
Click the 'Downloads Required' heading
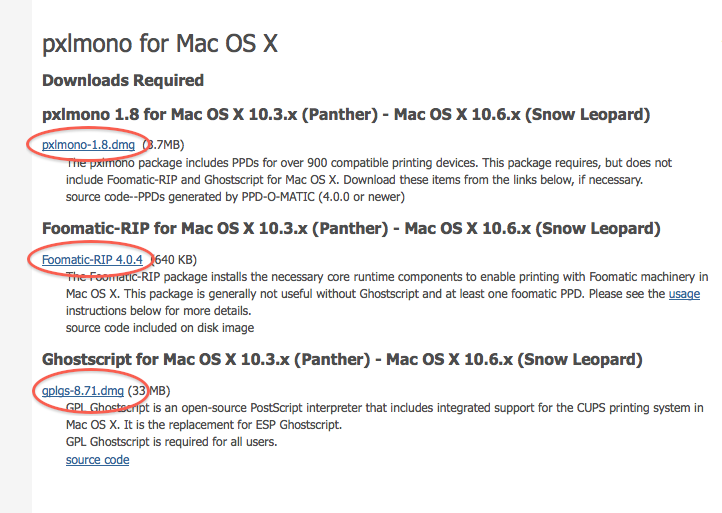(x=123, y=80)
